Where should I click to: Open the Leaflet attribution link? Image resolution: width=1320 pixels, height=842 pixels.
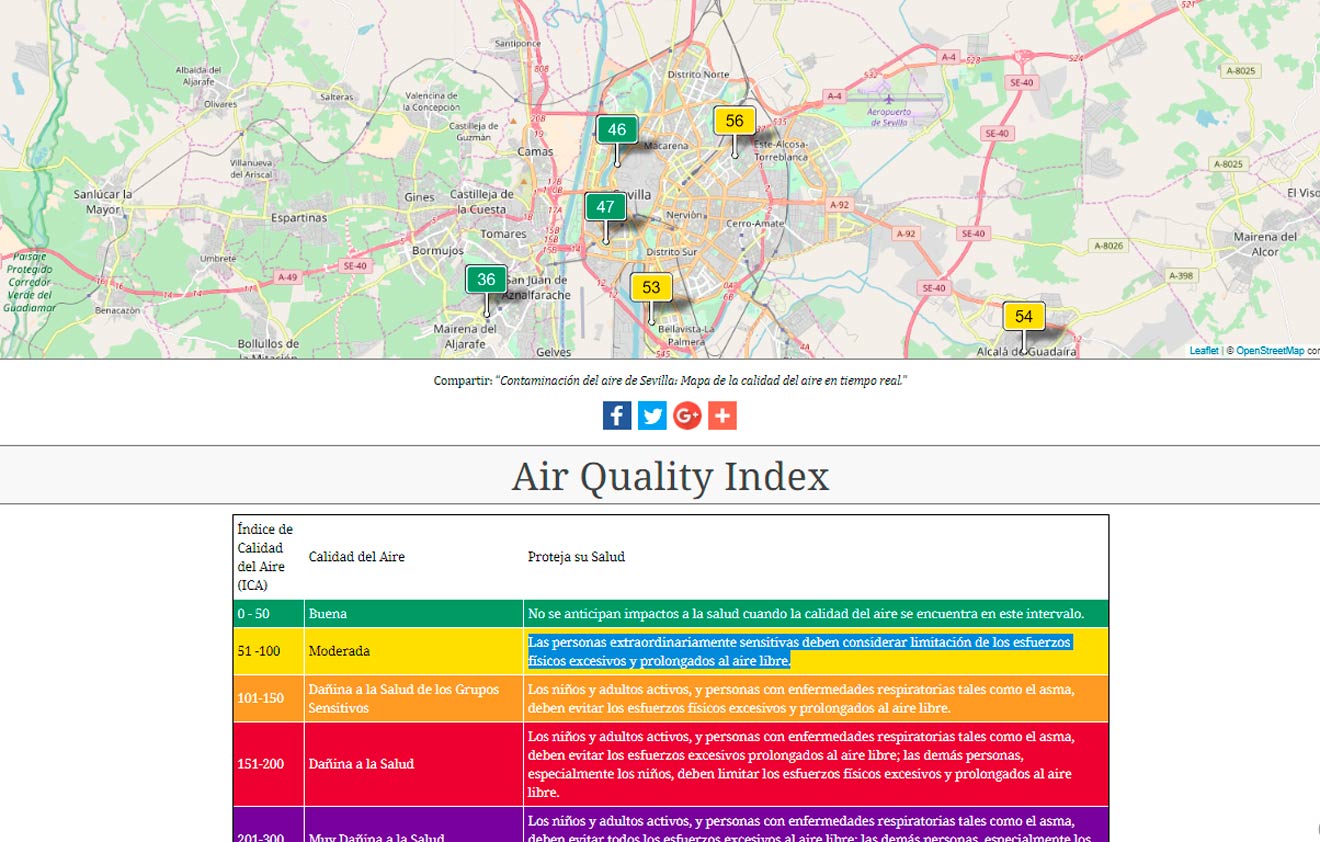pyautogui.click(x=1203, y=351)
